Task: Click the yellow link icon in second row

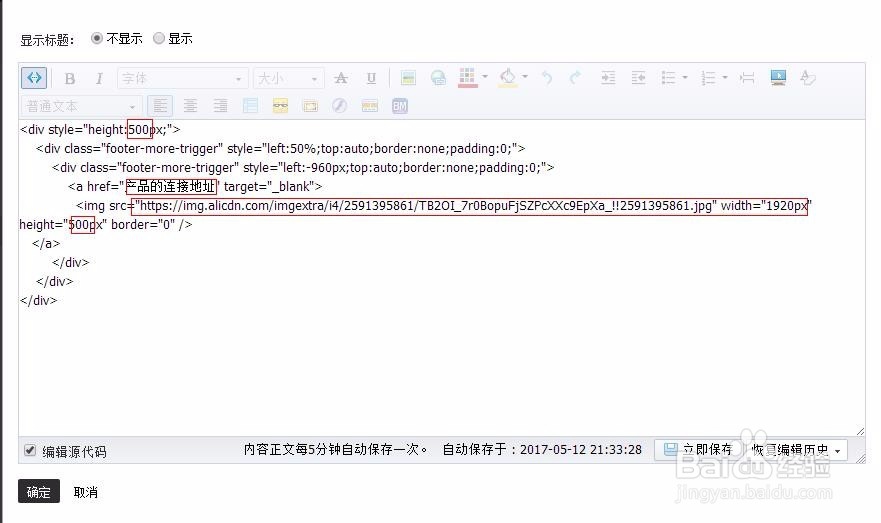Action: click(280, 106)
